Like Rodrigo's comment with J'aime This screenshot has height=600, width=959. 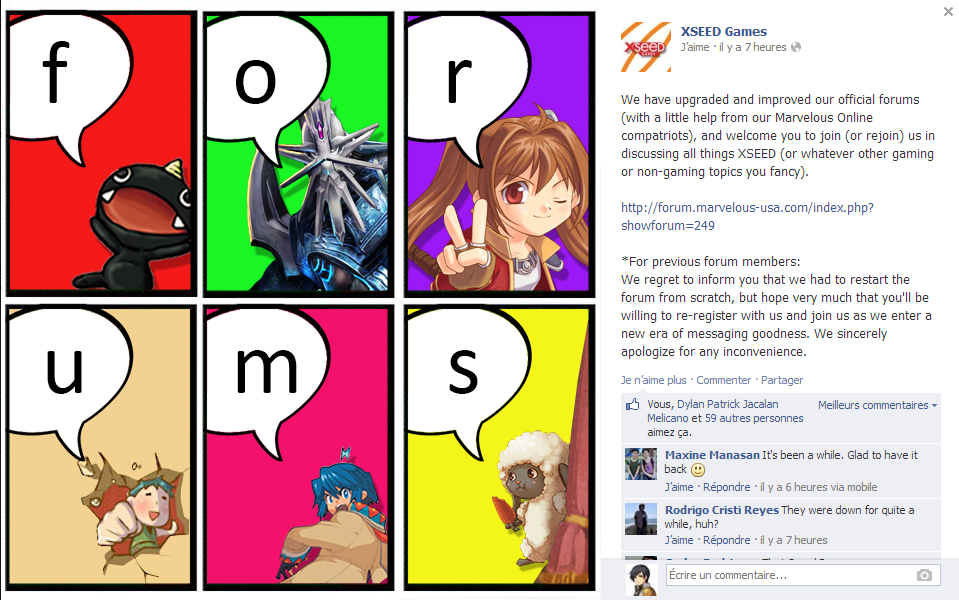click(x=679, y=540)
